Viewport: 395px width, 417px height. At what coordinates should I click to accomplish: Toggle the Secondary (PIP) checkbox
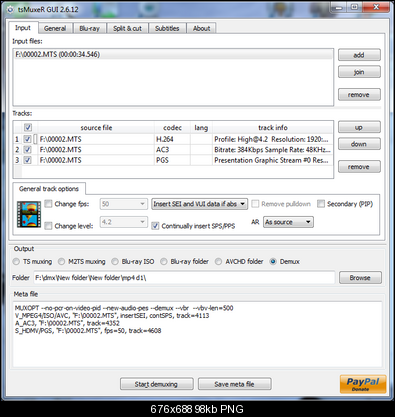[321, 204]
